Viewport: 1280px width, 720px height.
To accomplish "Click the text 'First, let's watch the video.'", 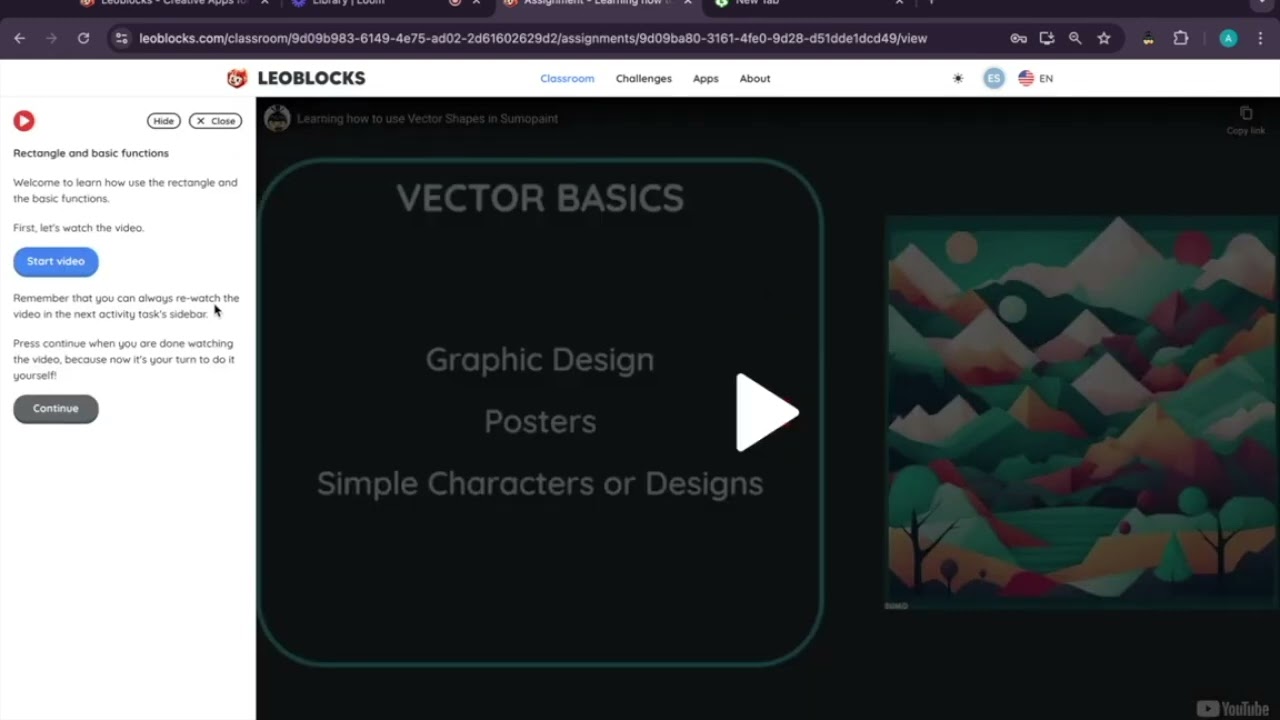I will [78, 228].
